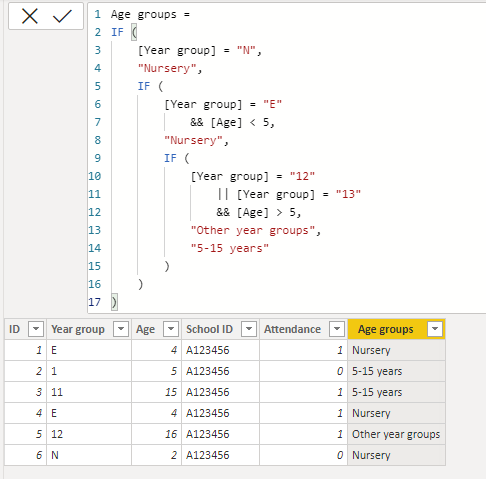Screen dimensions: 486x479
Task: Click ID cell 4 in the table
Action: coord(25,413)
